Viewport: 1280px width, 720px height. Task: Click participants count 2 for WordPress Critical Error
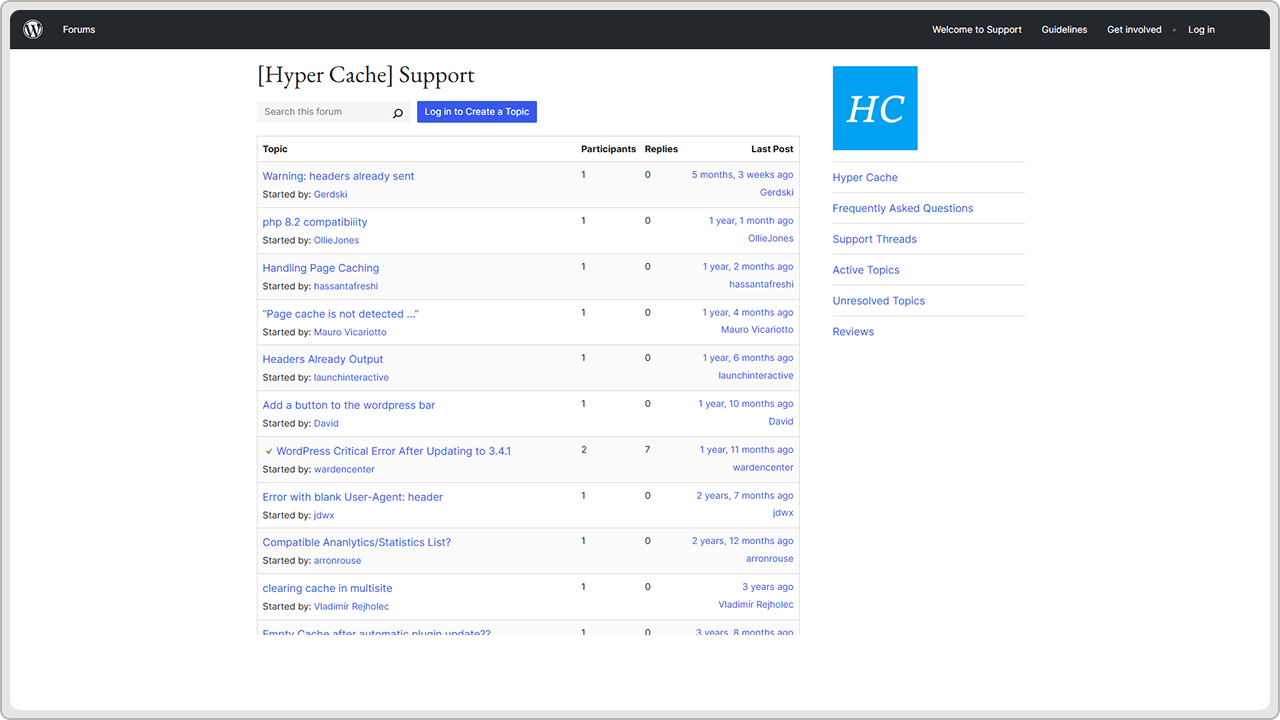pyautogui.click(x=584, y=450)
